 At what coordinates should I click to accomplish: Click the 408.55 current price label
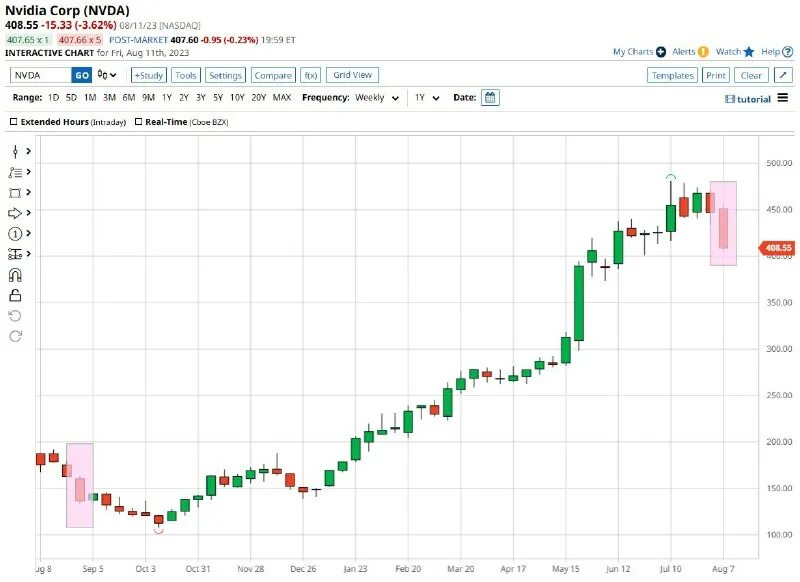[x=776, y=248]
